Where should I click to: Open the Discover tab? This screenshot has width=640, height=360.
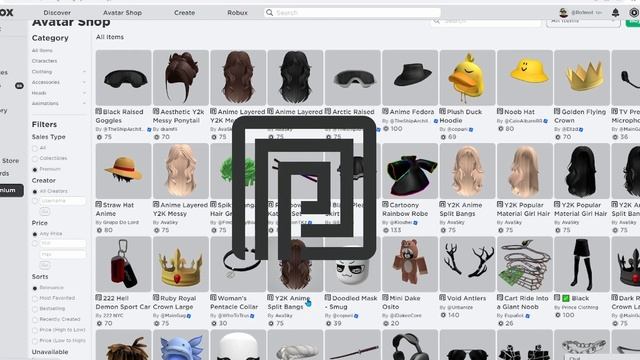tap(57, 13)
